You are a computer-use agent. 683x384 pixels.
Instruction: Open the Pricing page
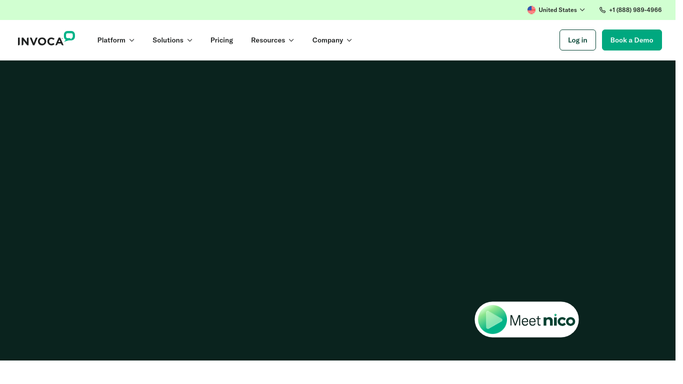coord(221,40)
